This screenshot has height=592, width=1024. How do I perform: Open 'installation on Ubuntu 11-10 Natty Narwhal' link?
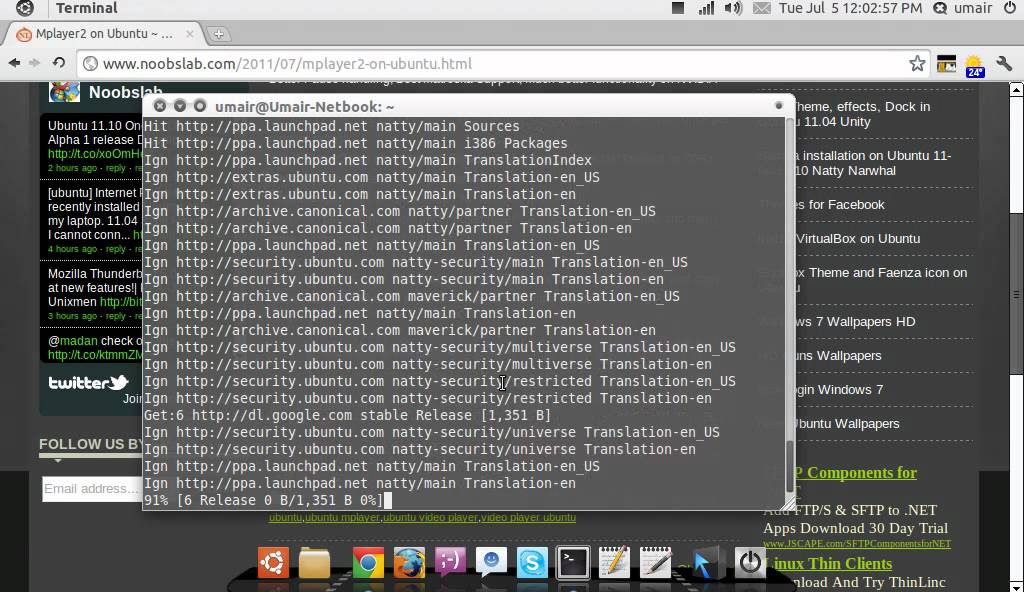[872, 163]
